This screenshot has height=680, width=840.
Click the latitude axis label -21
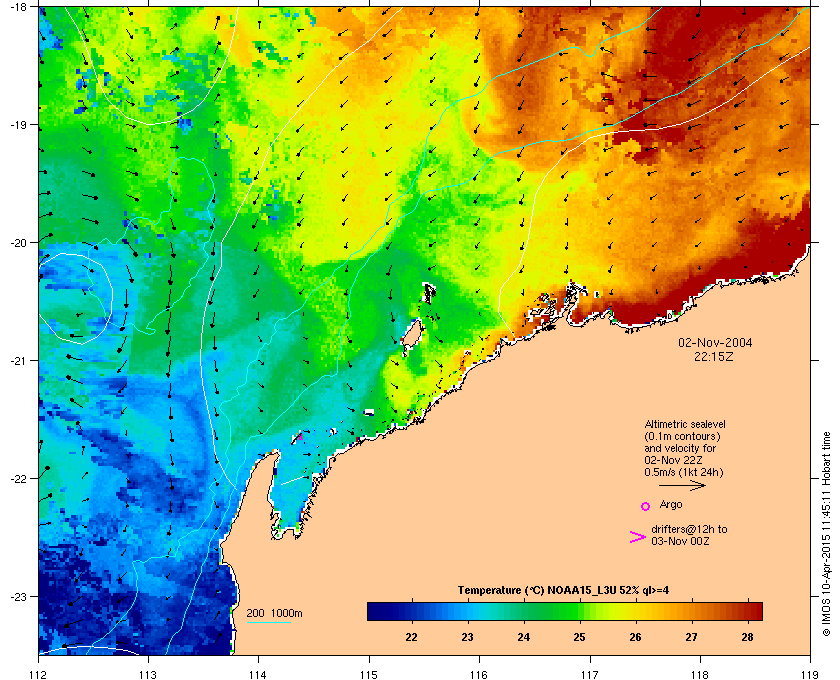pos(19,361)
